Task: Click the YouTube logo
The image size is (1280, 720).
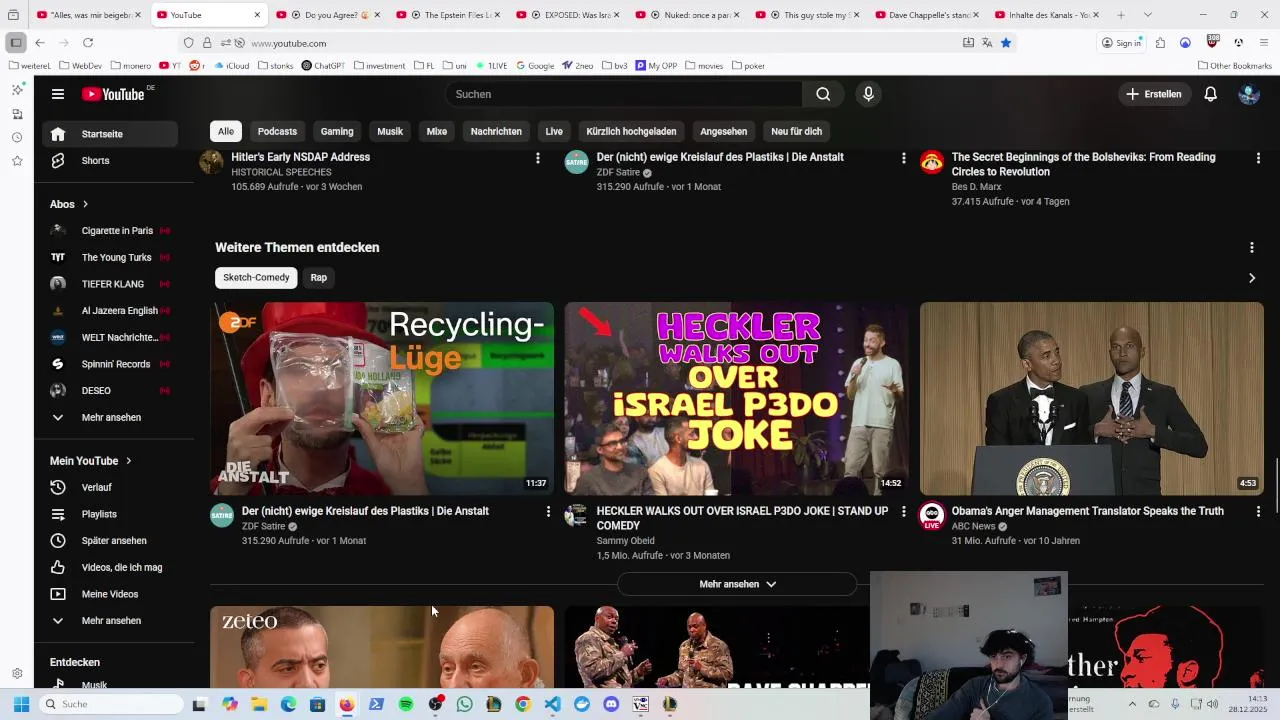Action: point(113,94)
